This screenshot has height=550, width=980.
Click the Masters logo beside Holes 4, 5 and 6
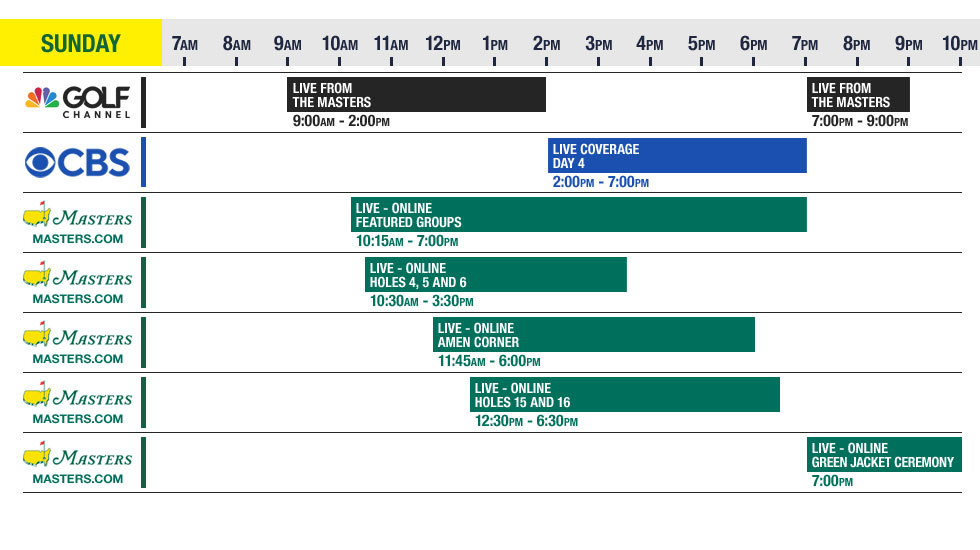[x=78, y=283]
